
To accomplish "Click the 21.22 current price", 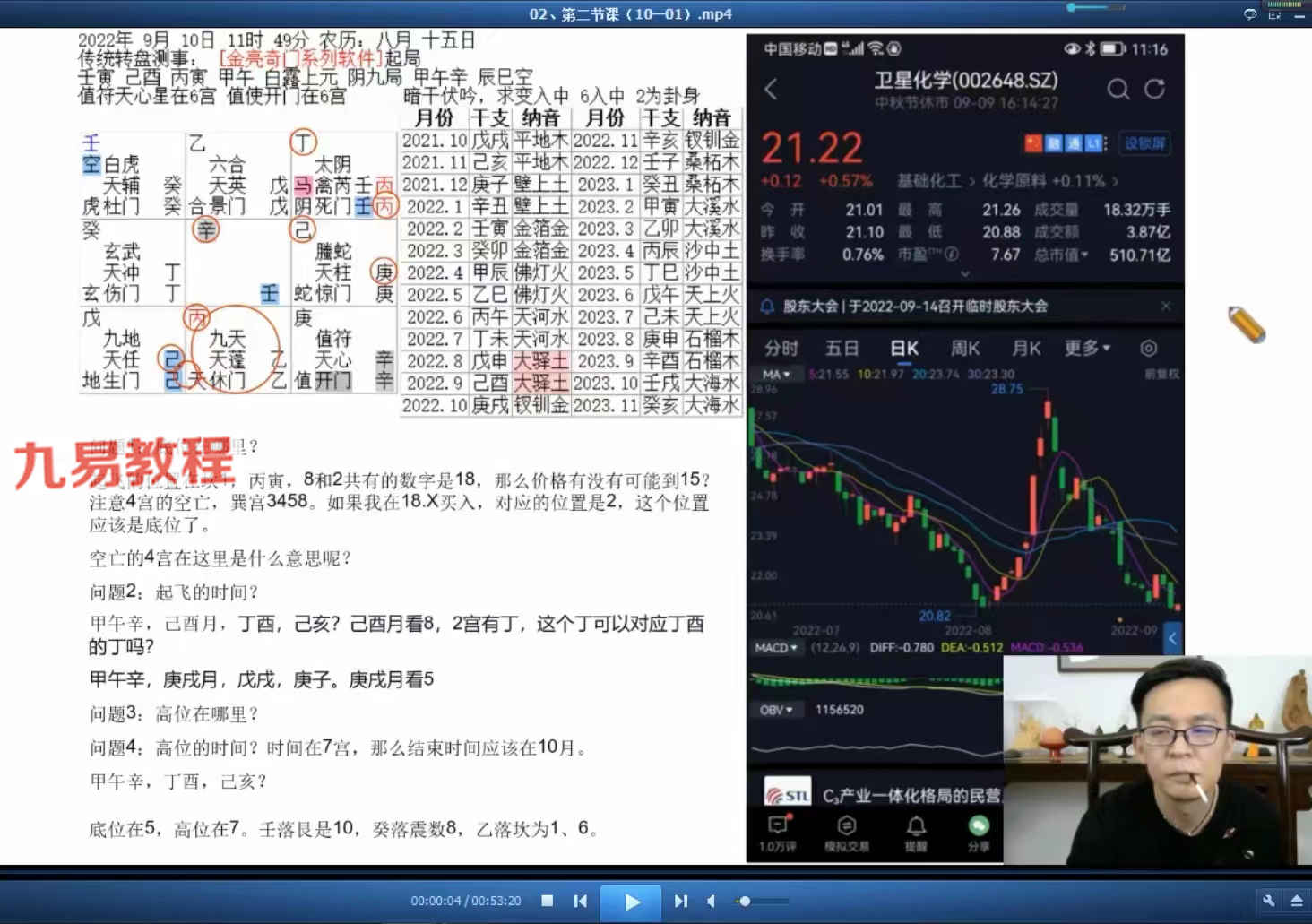I will click(x=812, y=148).
